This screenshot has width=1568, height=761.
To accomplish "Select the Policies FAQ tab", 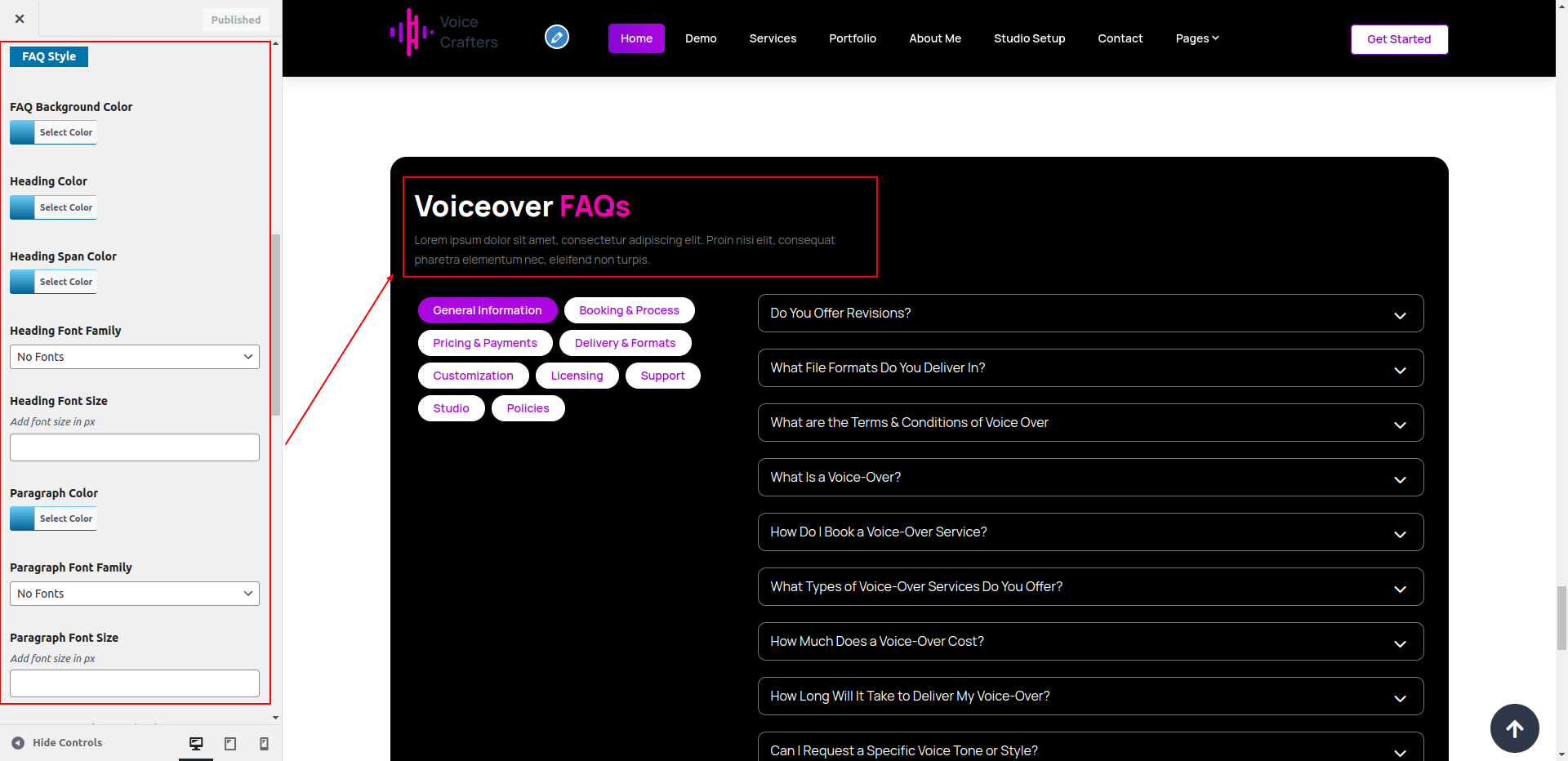I will point(528,408).
